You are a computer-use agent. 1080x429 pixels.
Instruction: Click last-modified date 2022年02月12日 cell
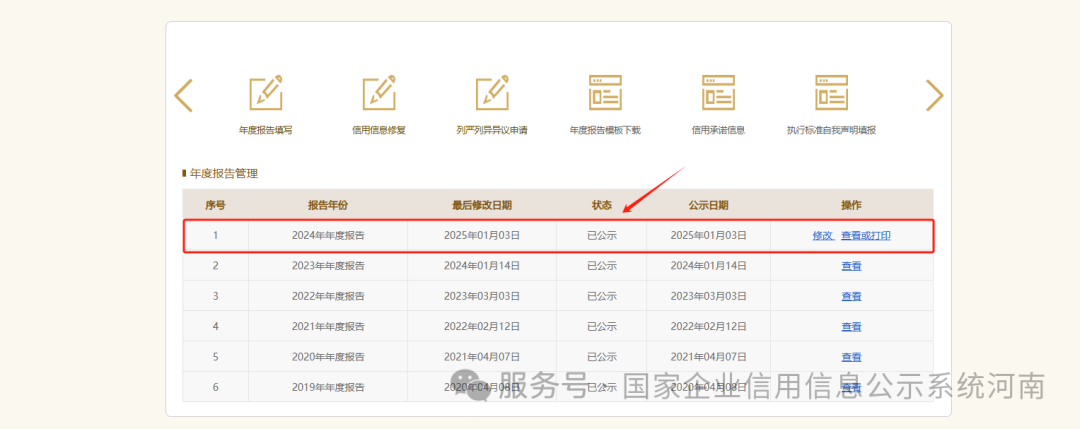[482, 326]
